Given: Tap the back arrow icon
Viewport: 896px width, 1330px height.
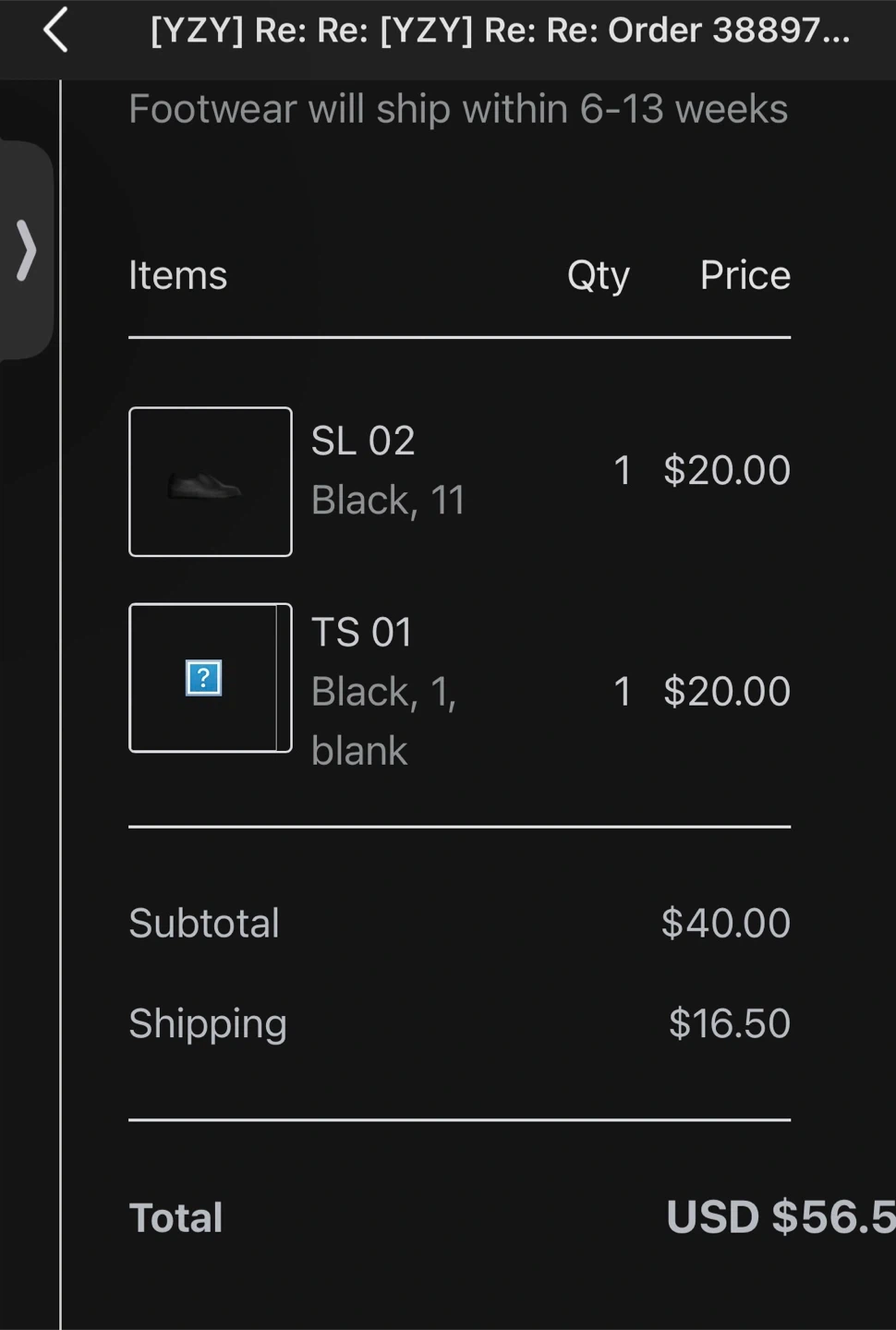Looking at the screenshot, I should (56, 30).
